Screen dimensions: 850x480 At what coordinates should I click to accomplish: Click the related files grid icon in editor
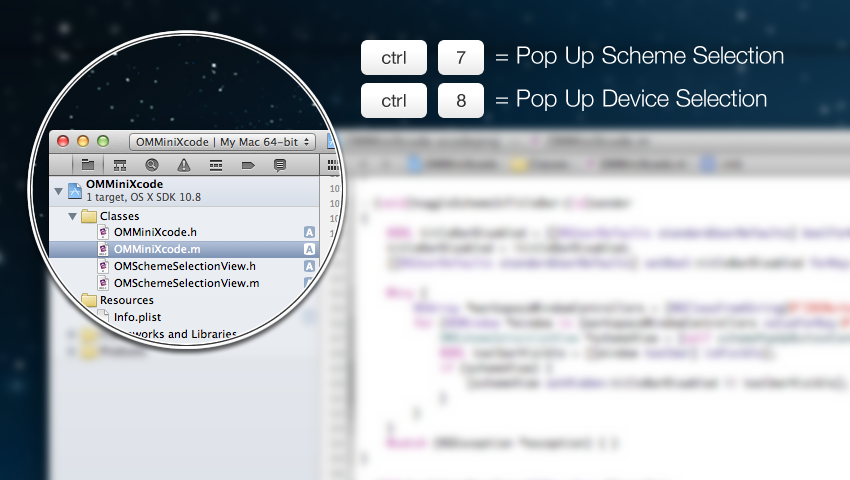point(332,165)
